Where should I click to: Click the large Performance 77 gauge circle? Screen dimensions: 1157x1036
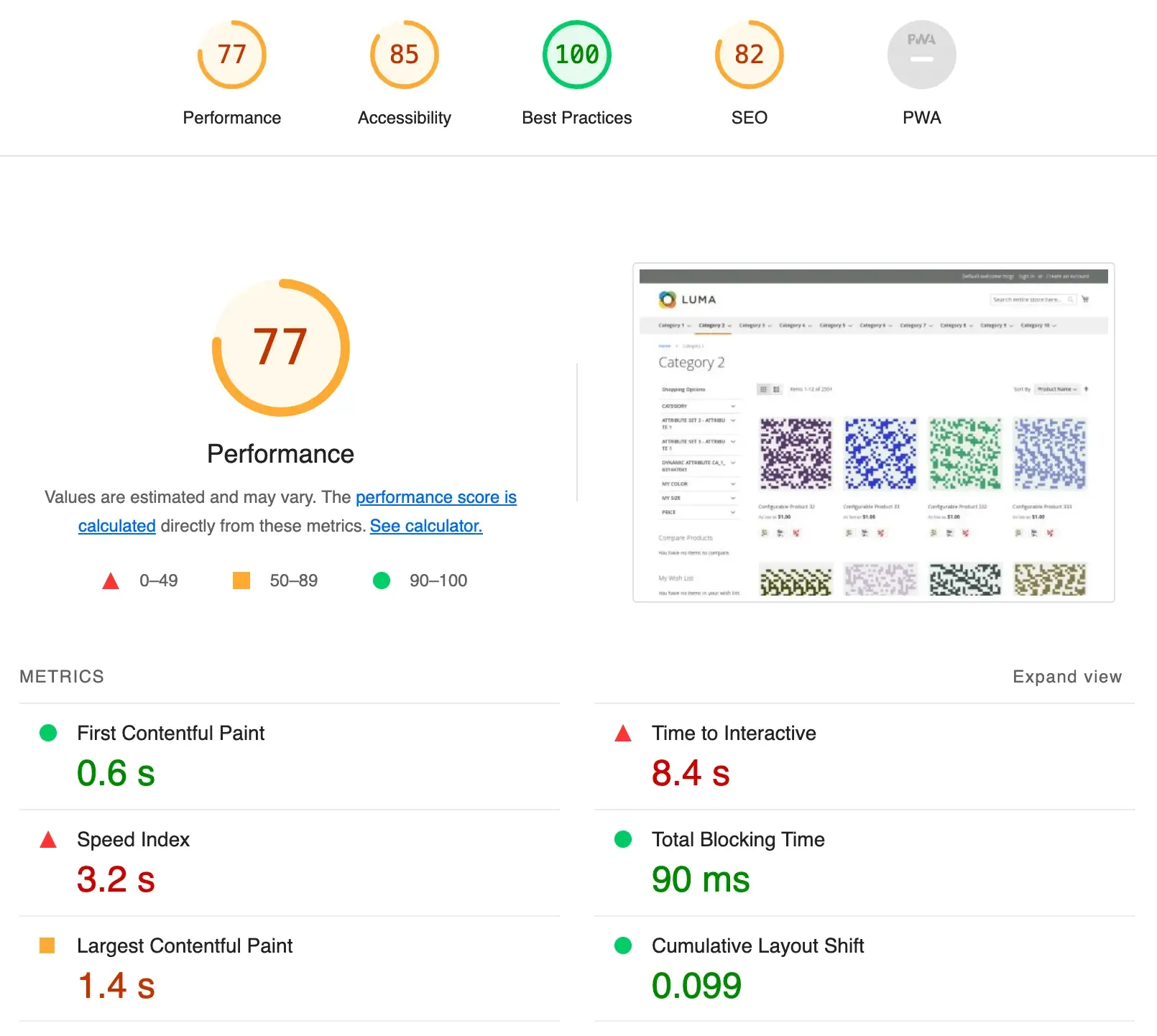click(280, 347)
